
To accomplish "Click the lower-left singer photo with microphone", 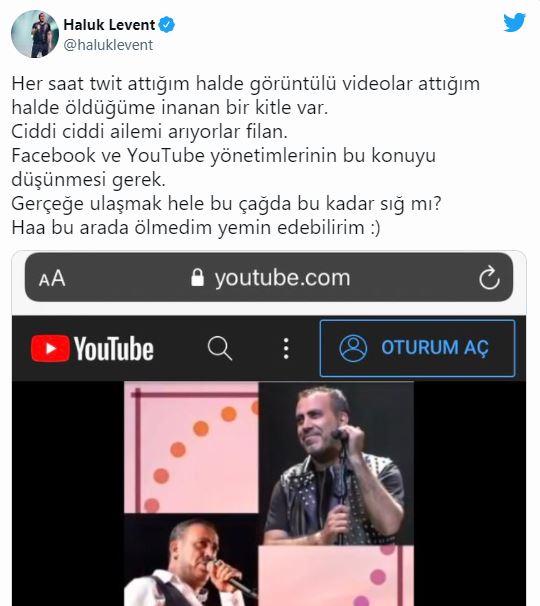I will click(x=191, y=560).
